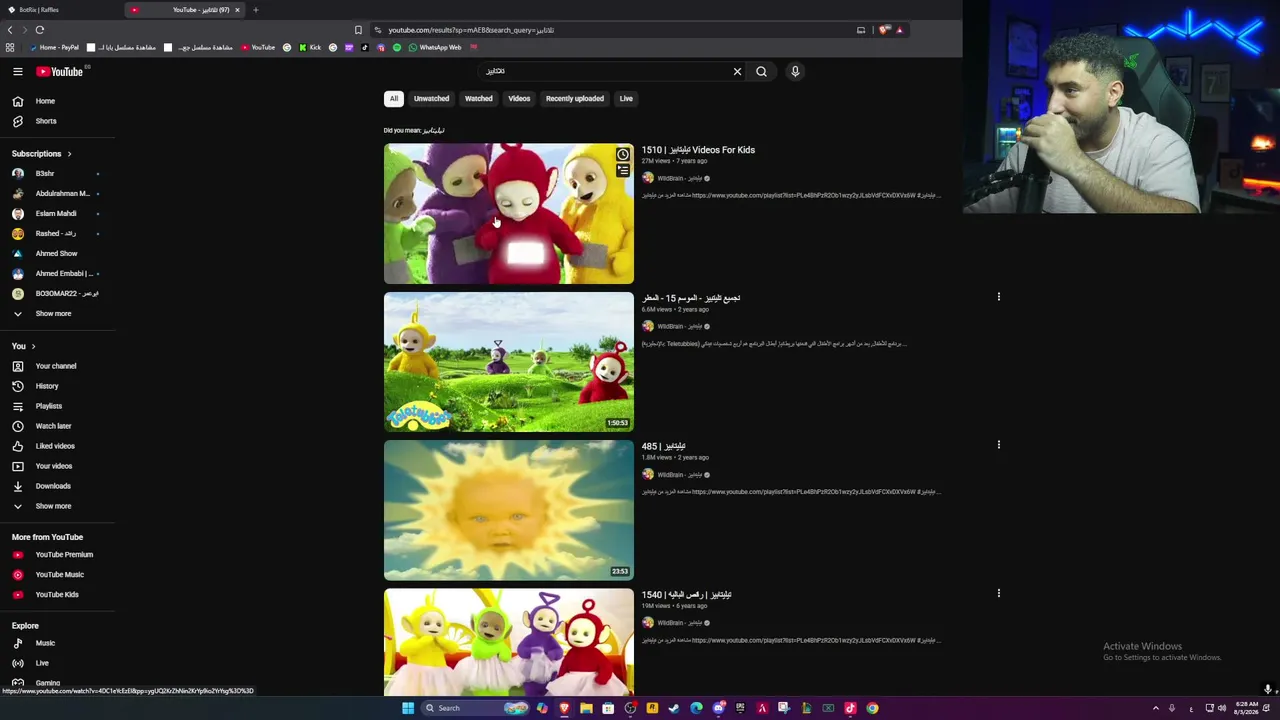Clear the YouTube search box
This screenshot has height=720, width=1280.
737,71
